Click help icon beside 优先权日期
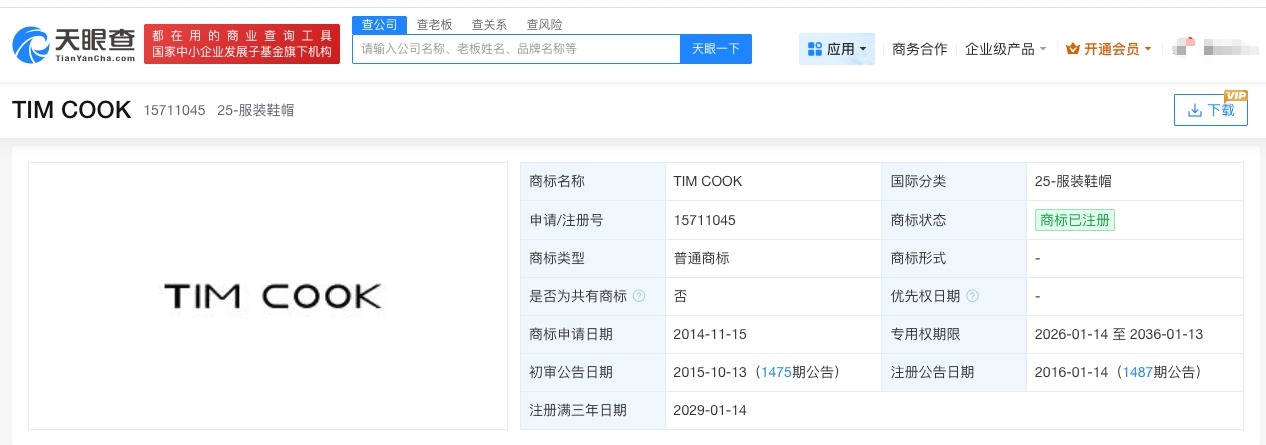This screenshot has width=1266, height=445. pos(973,296)
